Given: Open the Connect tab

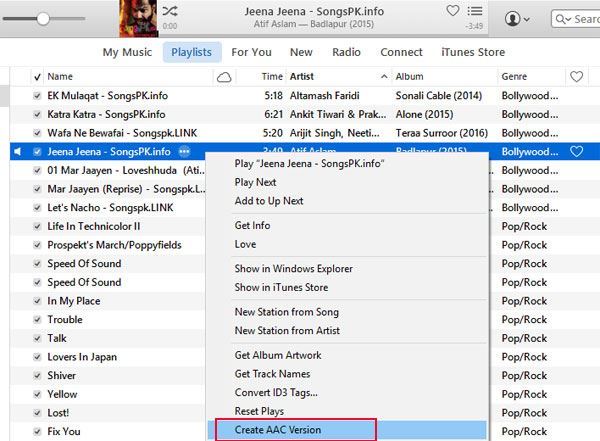Looking at the screenshot, I should (x=401, y=52).
